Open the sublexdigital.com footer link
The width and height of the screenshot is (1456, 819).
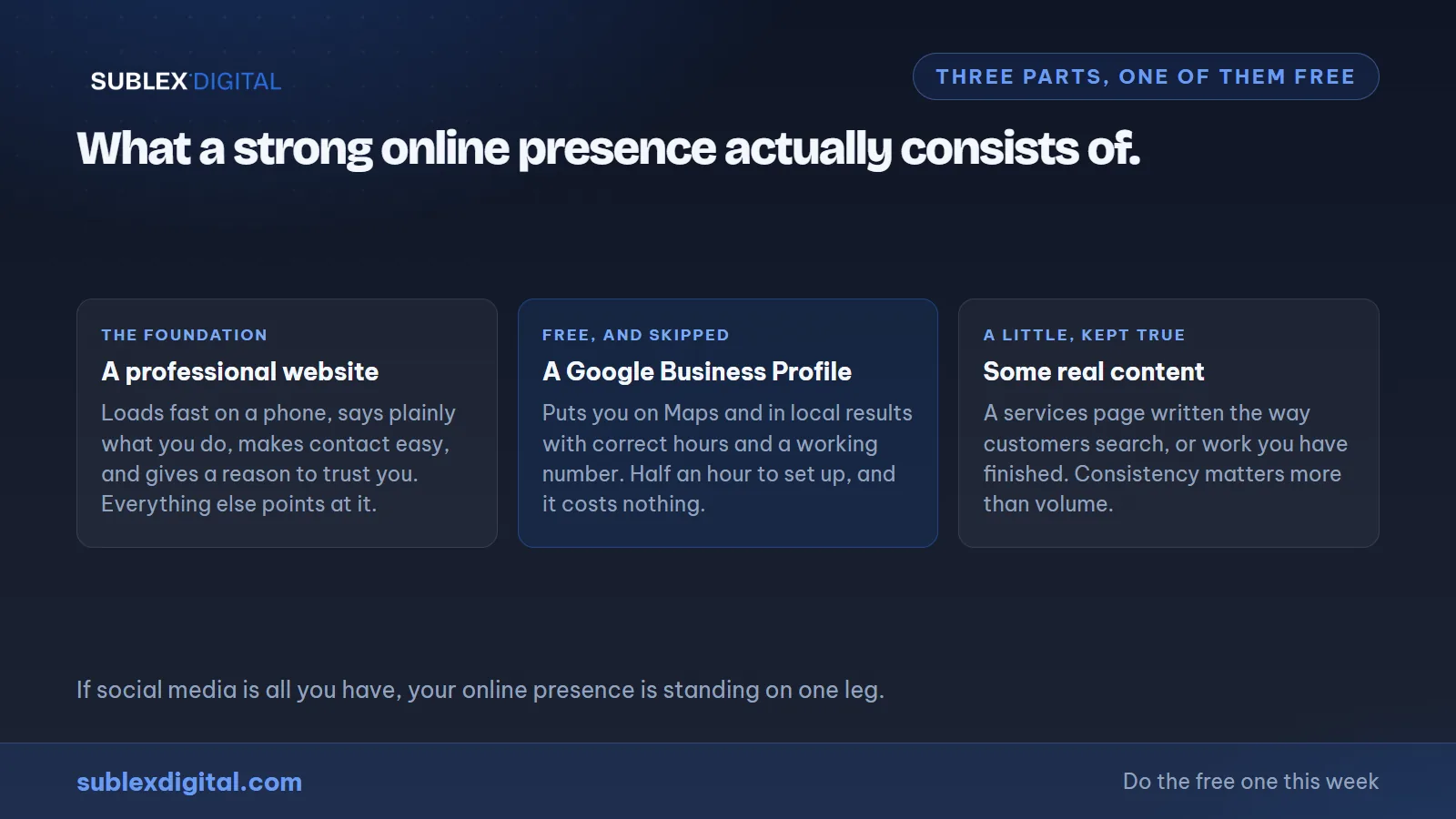[x=189, y=782]
